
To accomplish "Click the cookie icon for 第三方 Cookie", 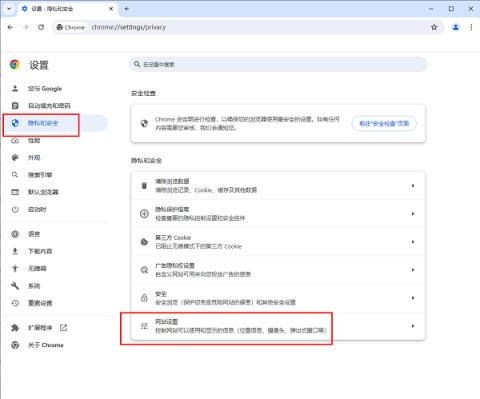I will [x=144, y=242].
